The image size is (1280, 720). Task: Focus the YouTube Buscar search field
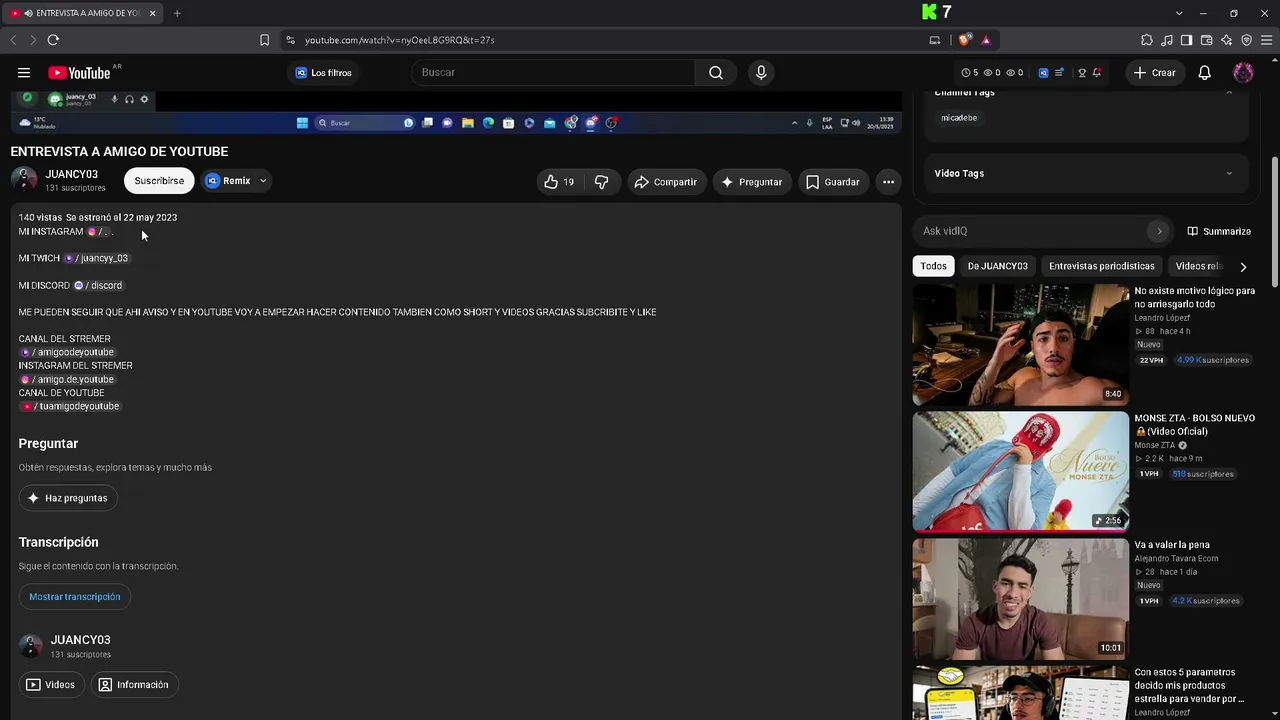coord(553,72)
